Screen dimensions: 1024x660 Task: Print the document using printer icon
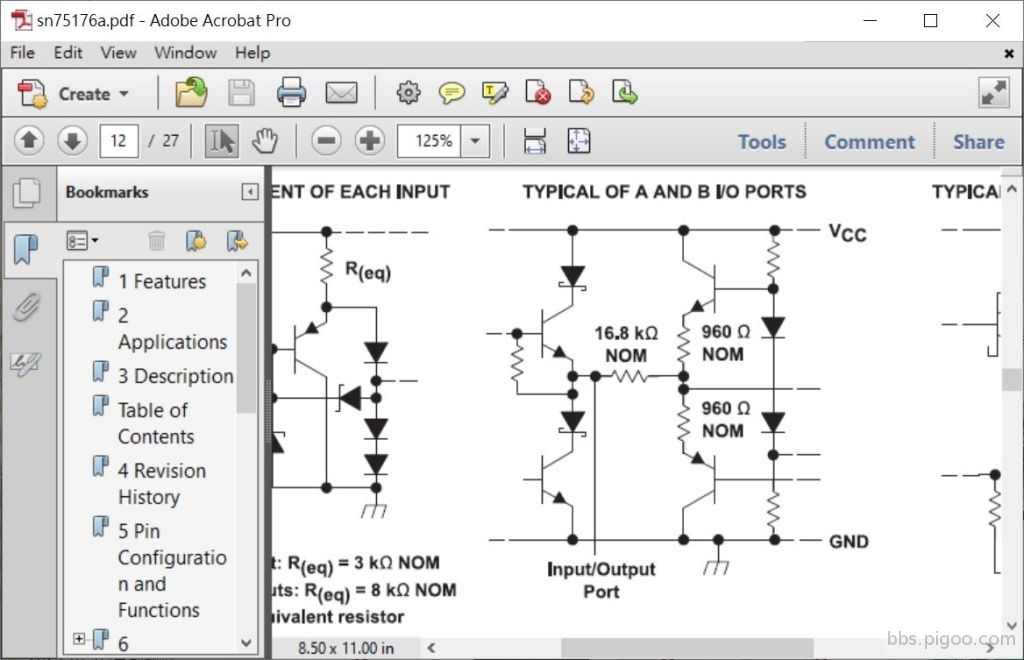point(291,93)
